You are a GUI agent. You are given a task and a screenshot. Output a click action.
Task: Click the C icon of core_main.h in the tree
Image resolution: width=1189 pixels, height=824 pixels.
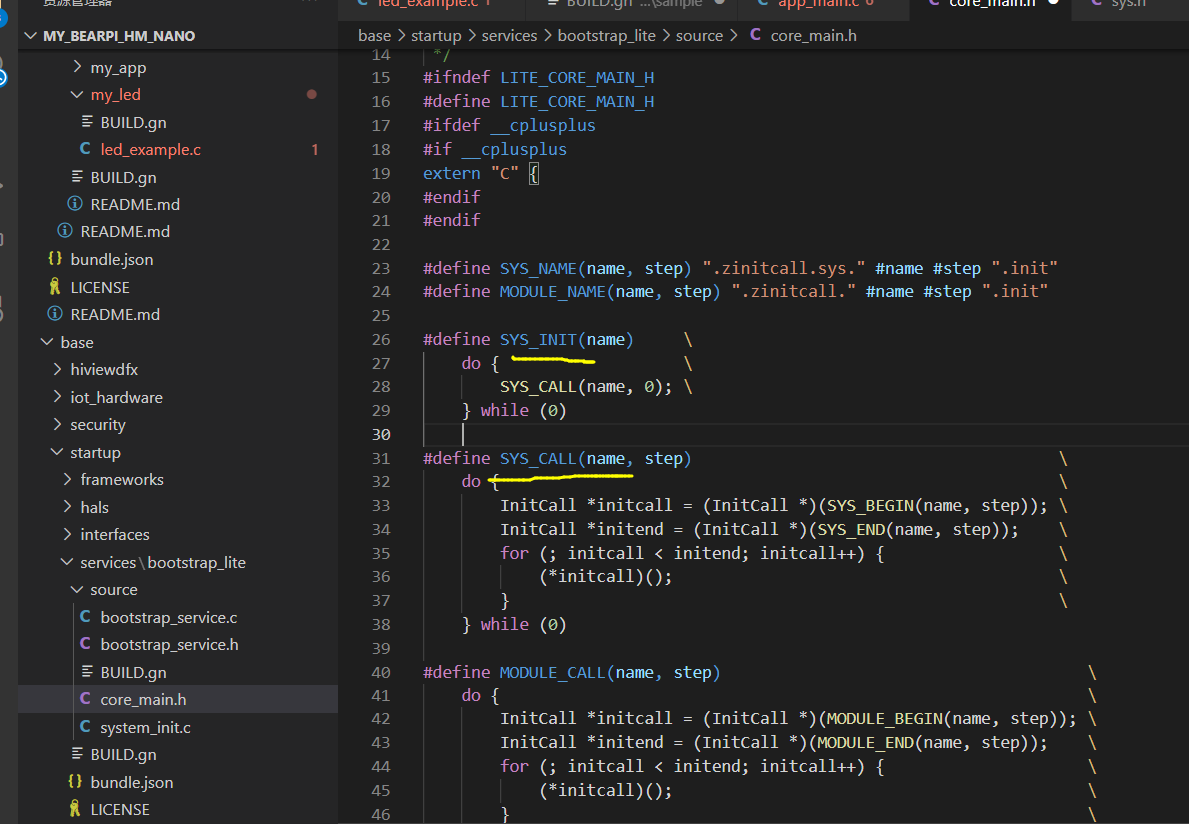[x=85, y=699]
